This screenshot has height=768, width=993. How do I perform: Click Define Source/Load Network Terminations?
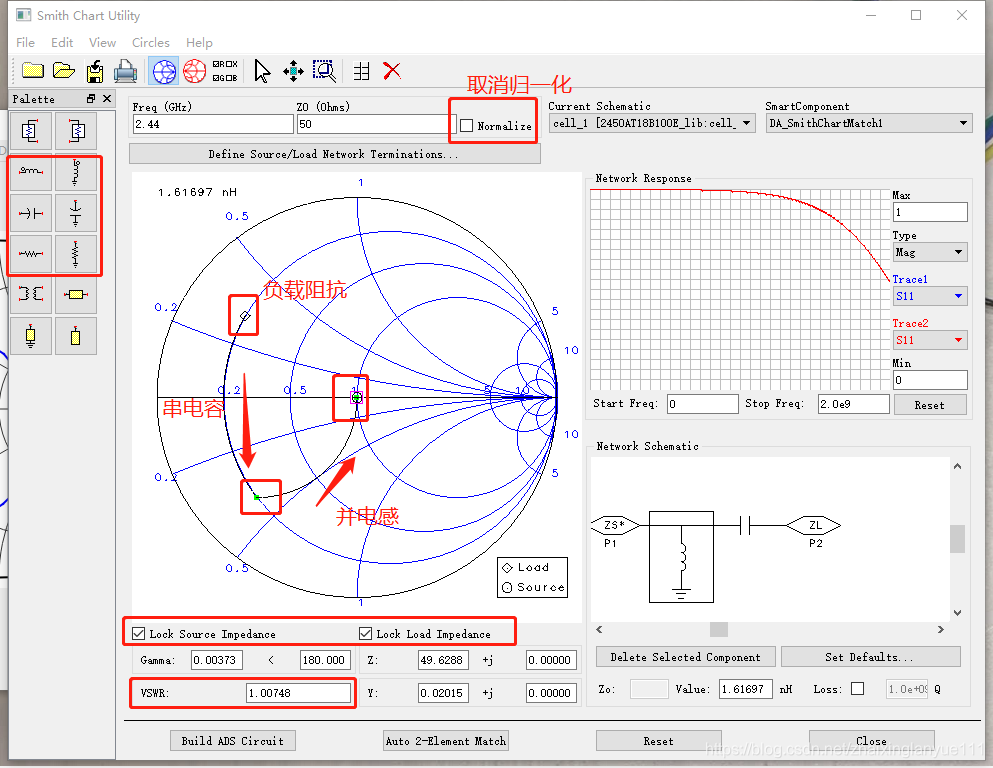pos(334,154)
